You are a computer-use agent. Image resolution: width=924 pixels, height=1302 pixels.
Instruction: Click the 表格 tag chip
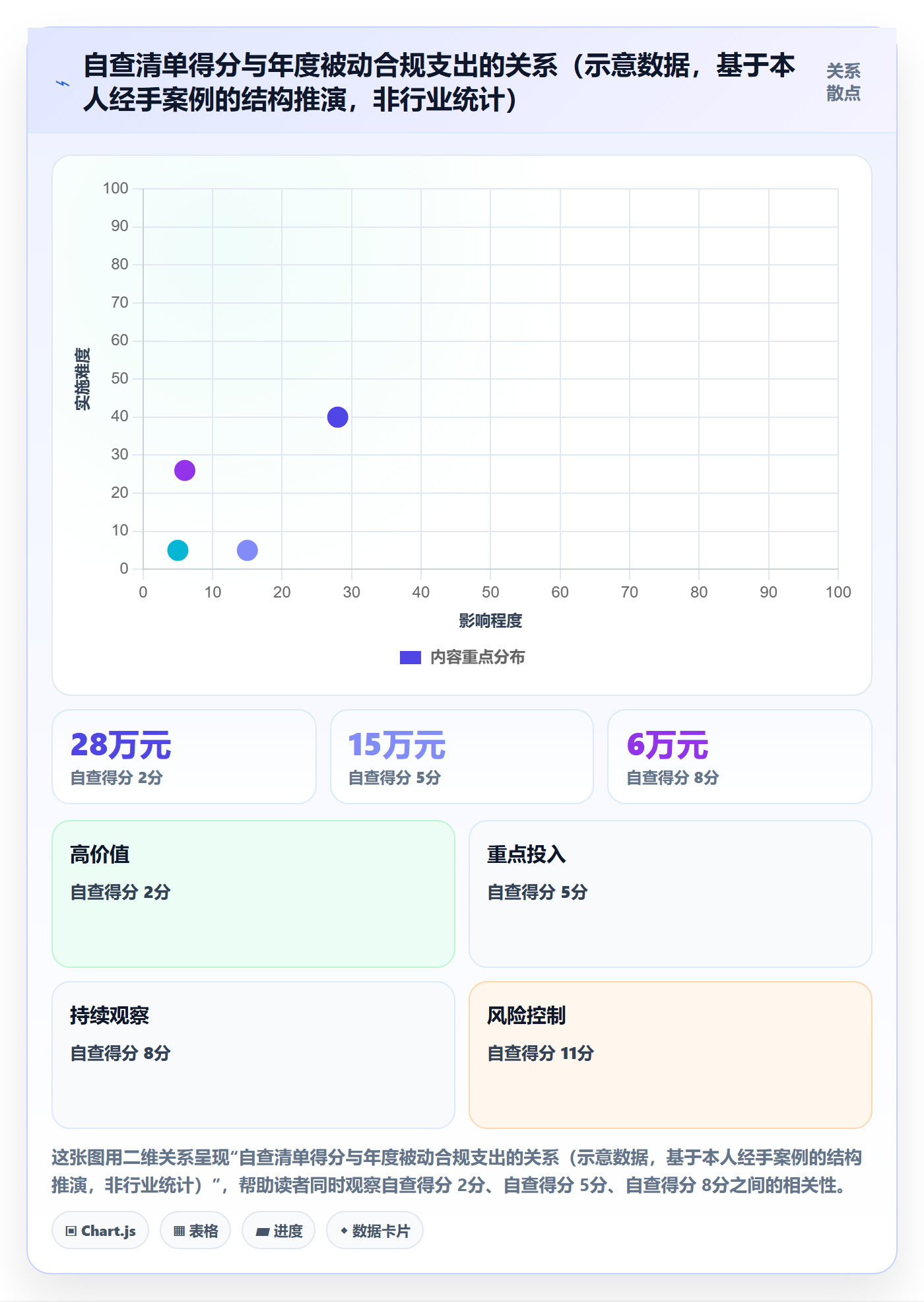tap(195, 1231)
